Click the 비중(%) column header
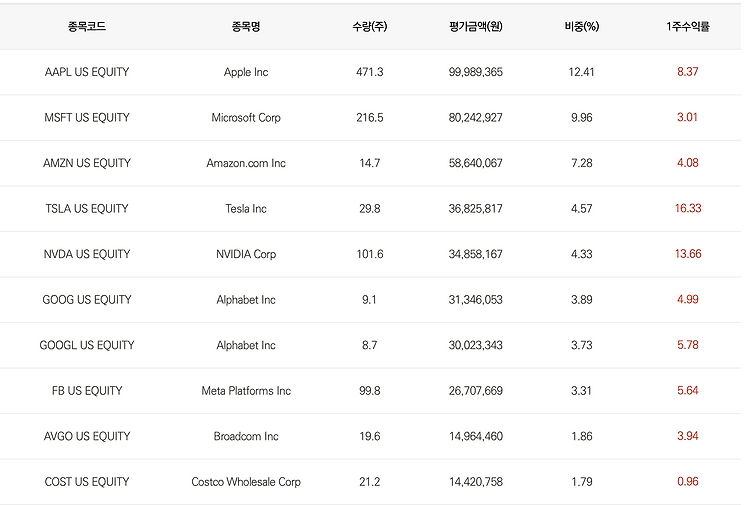This screenshot has width=750, height=505. [x=582, y=26]
